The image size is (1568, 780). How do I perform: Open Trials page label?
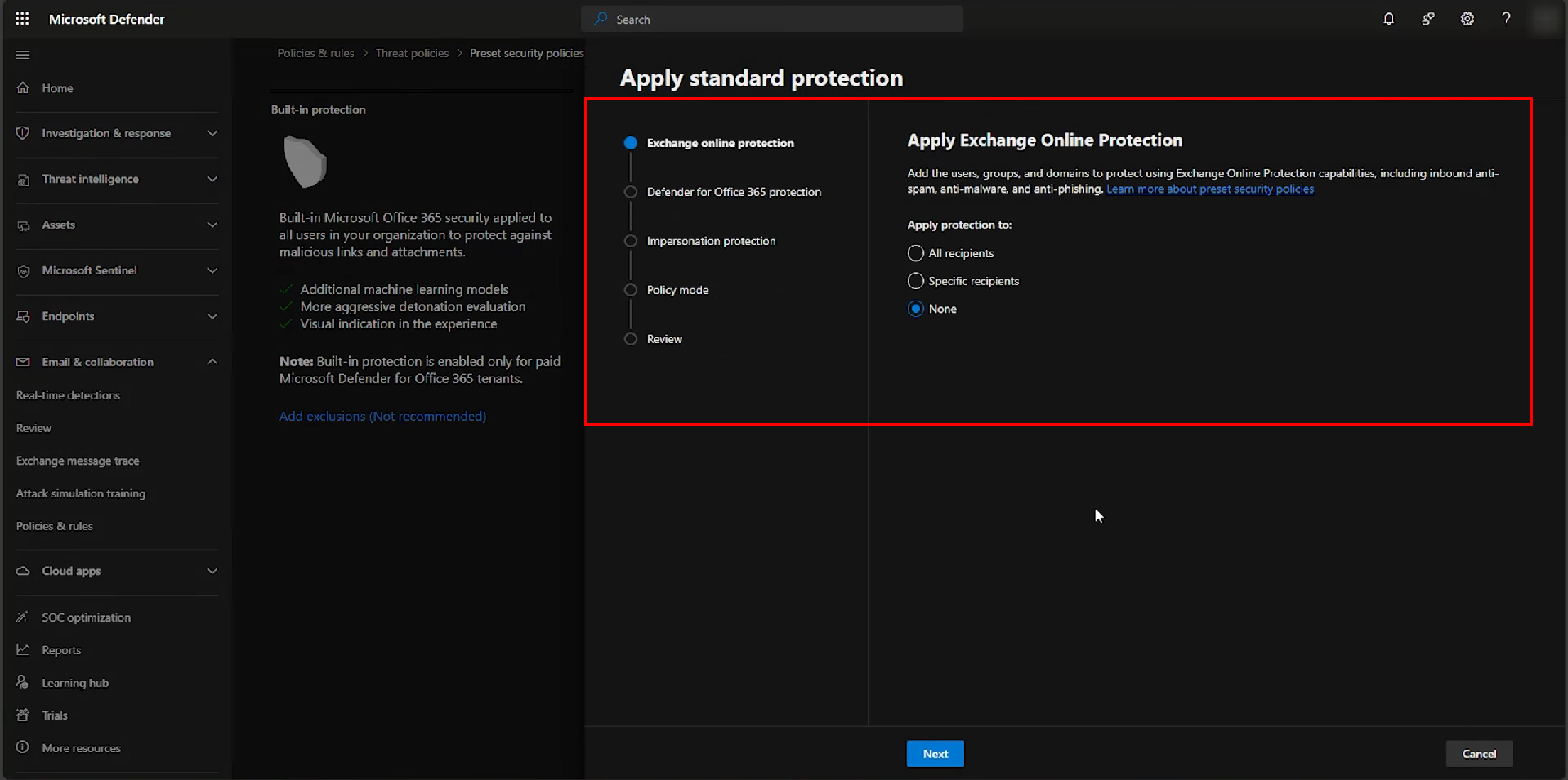coord(55,715)
